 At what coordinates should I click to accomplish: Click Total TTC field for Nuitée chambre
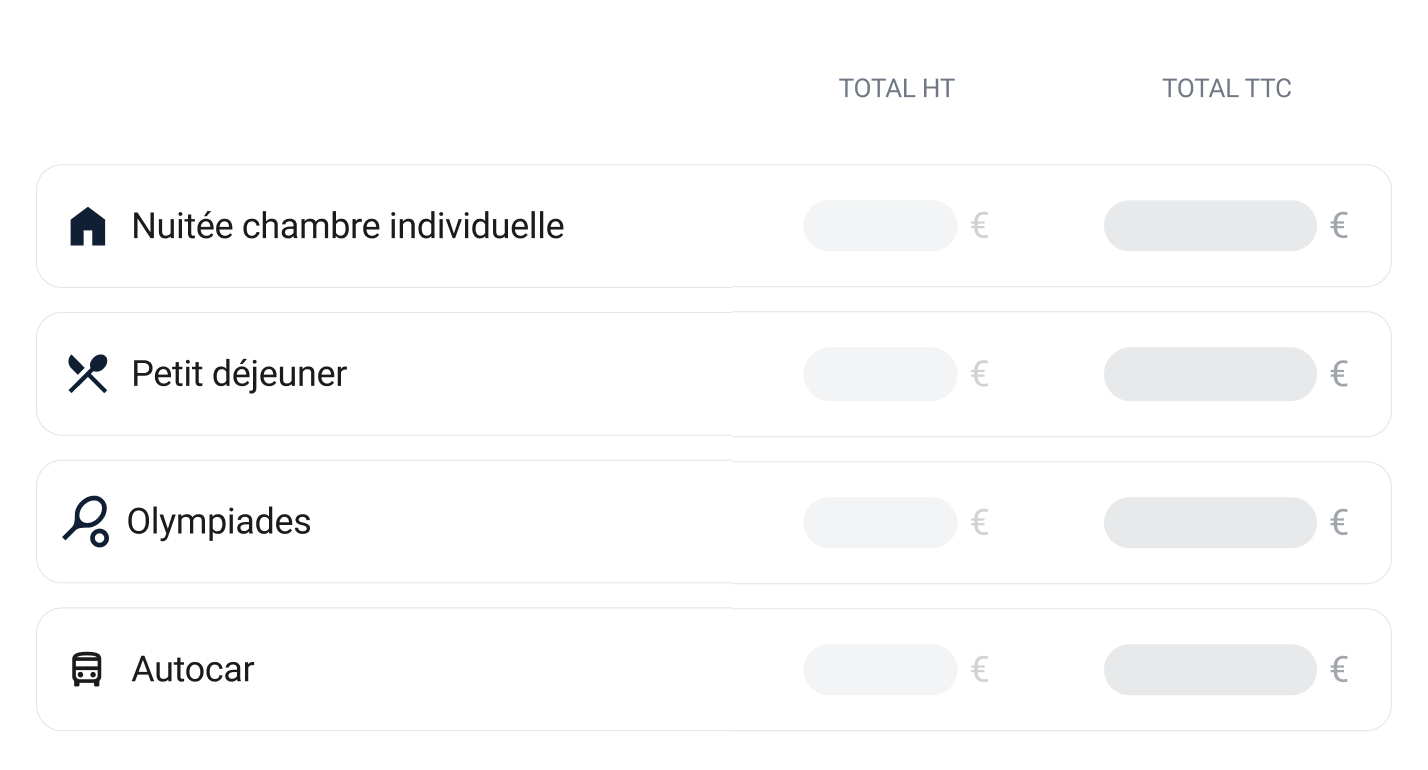pos(1209,226)
